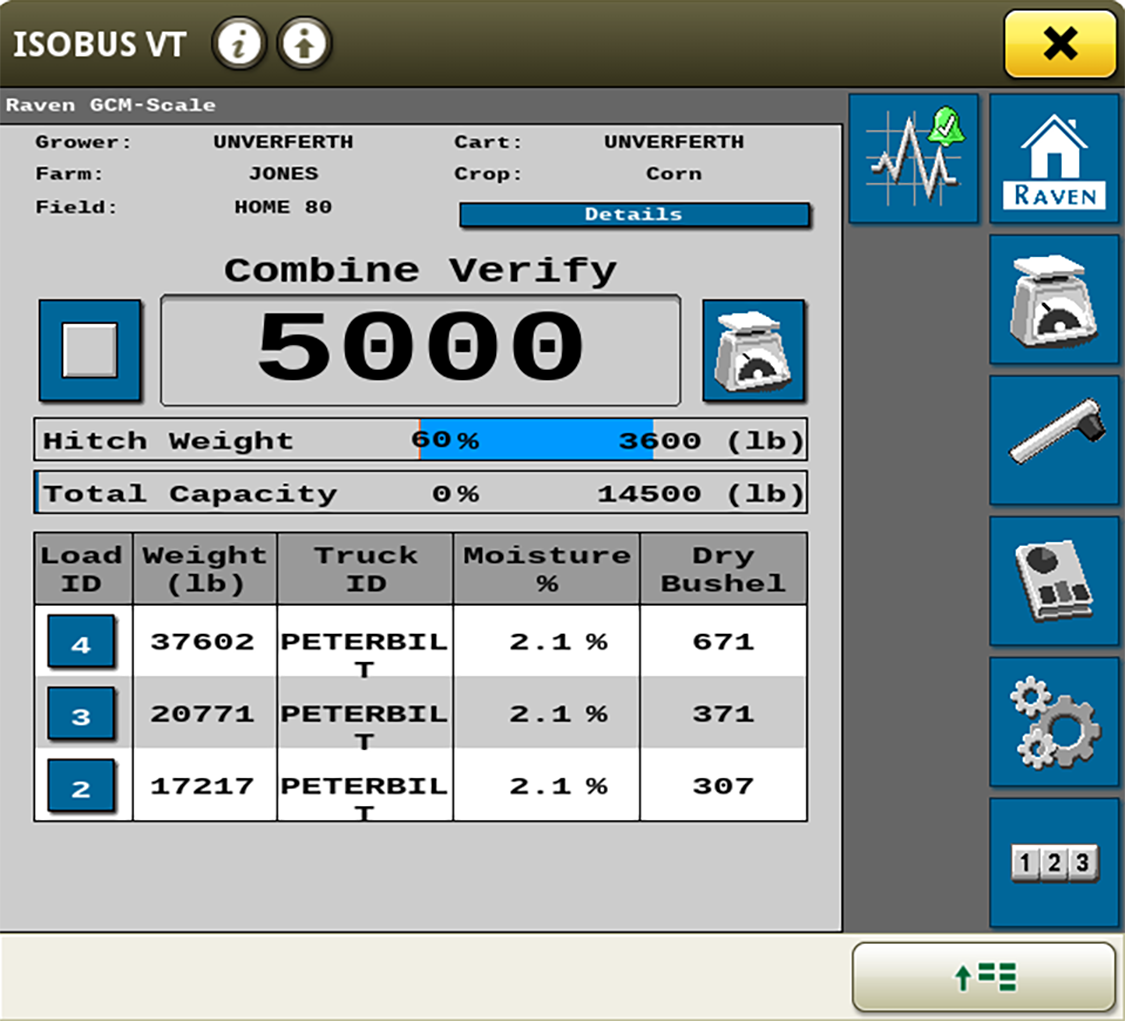
Task: Click the moisture value for load 3
Action: coord(558,714)
